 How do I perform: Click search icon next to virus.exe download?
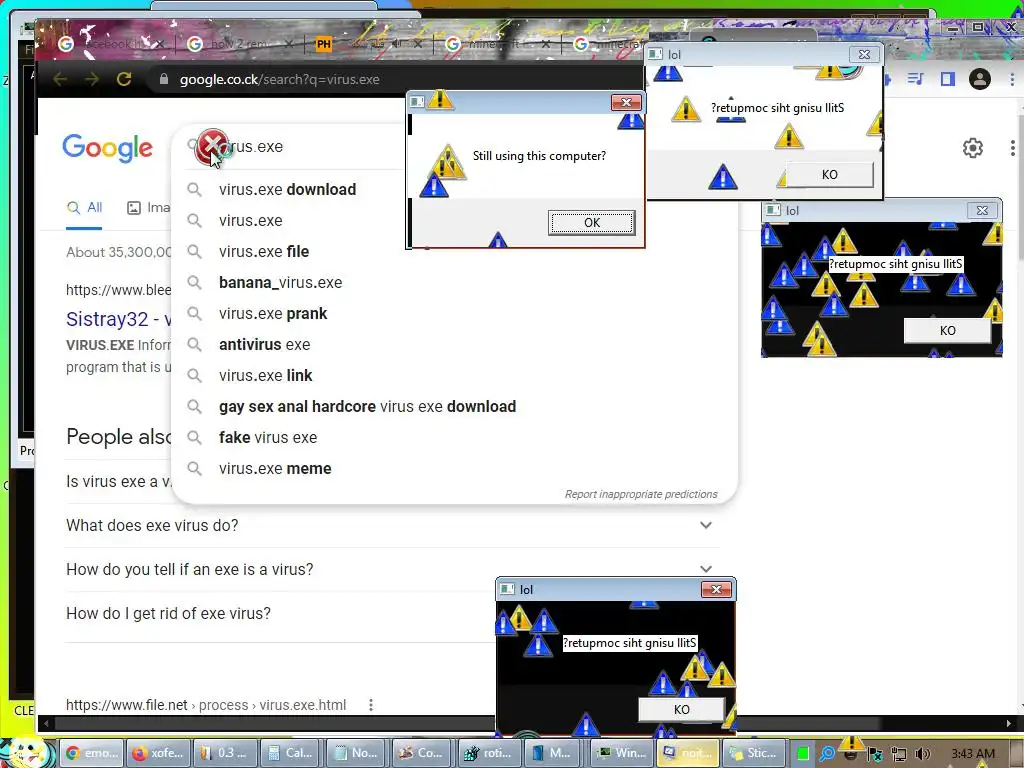click(194, 189)
